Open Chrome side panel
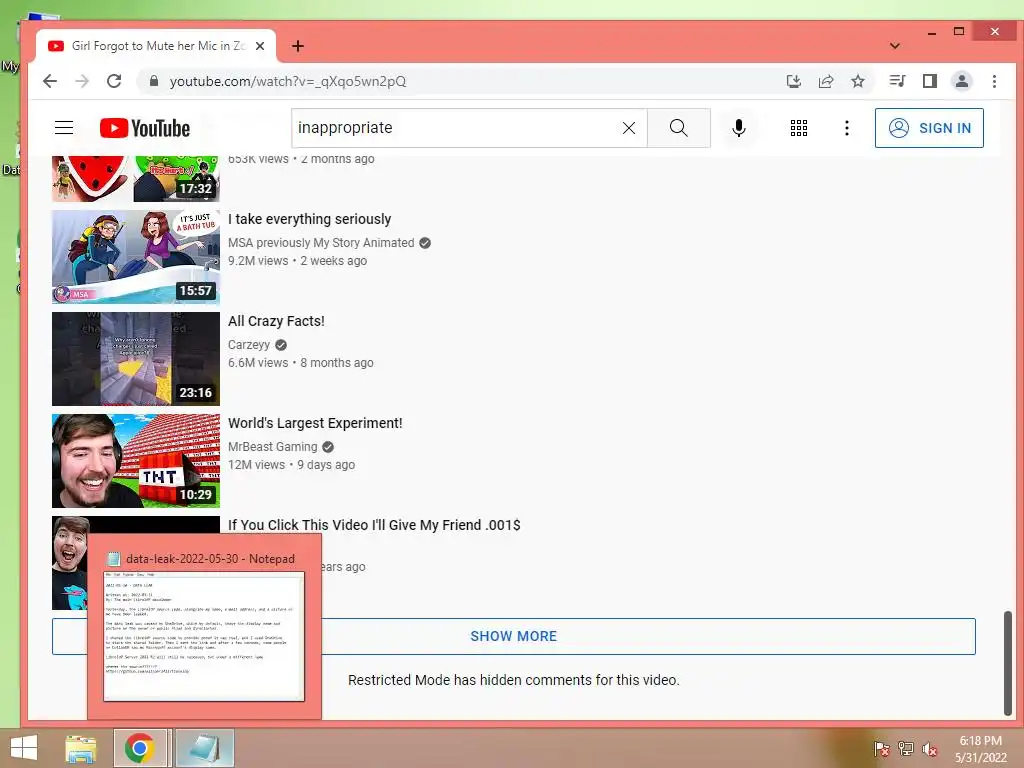1024x768 pixels. click(x=929, y=81)
